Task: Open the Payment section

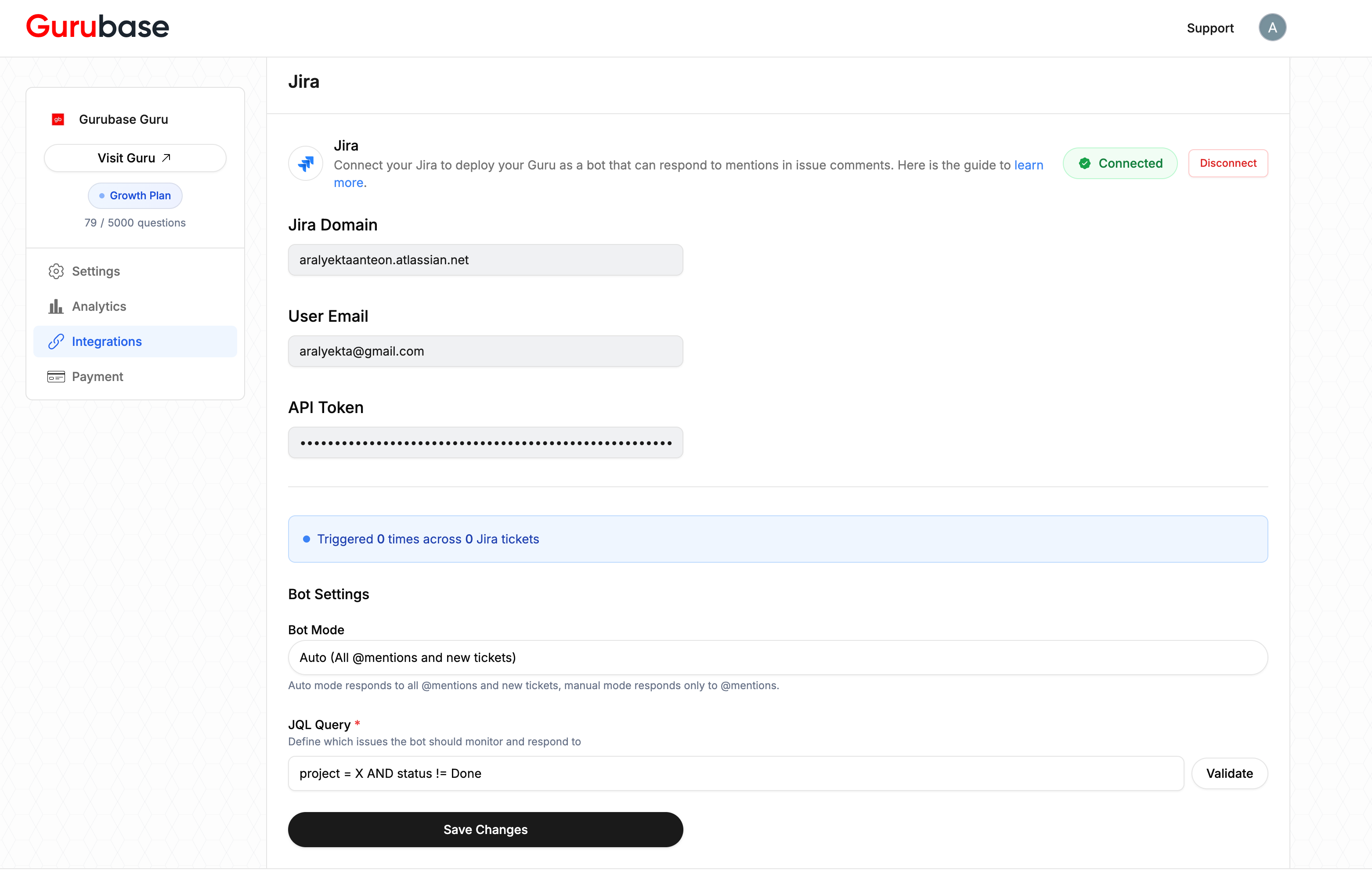Action: pyautogui.click(x=97, y=376)
